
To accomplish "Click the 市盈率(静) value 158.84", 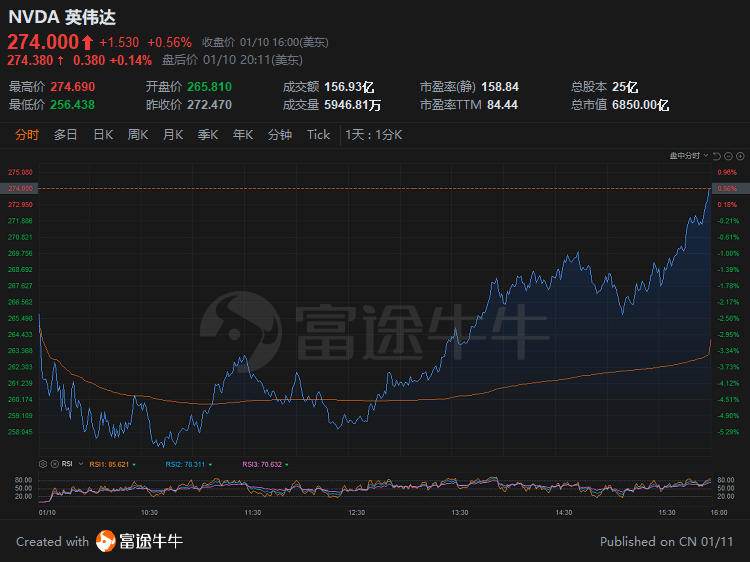I will point(500,87).
